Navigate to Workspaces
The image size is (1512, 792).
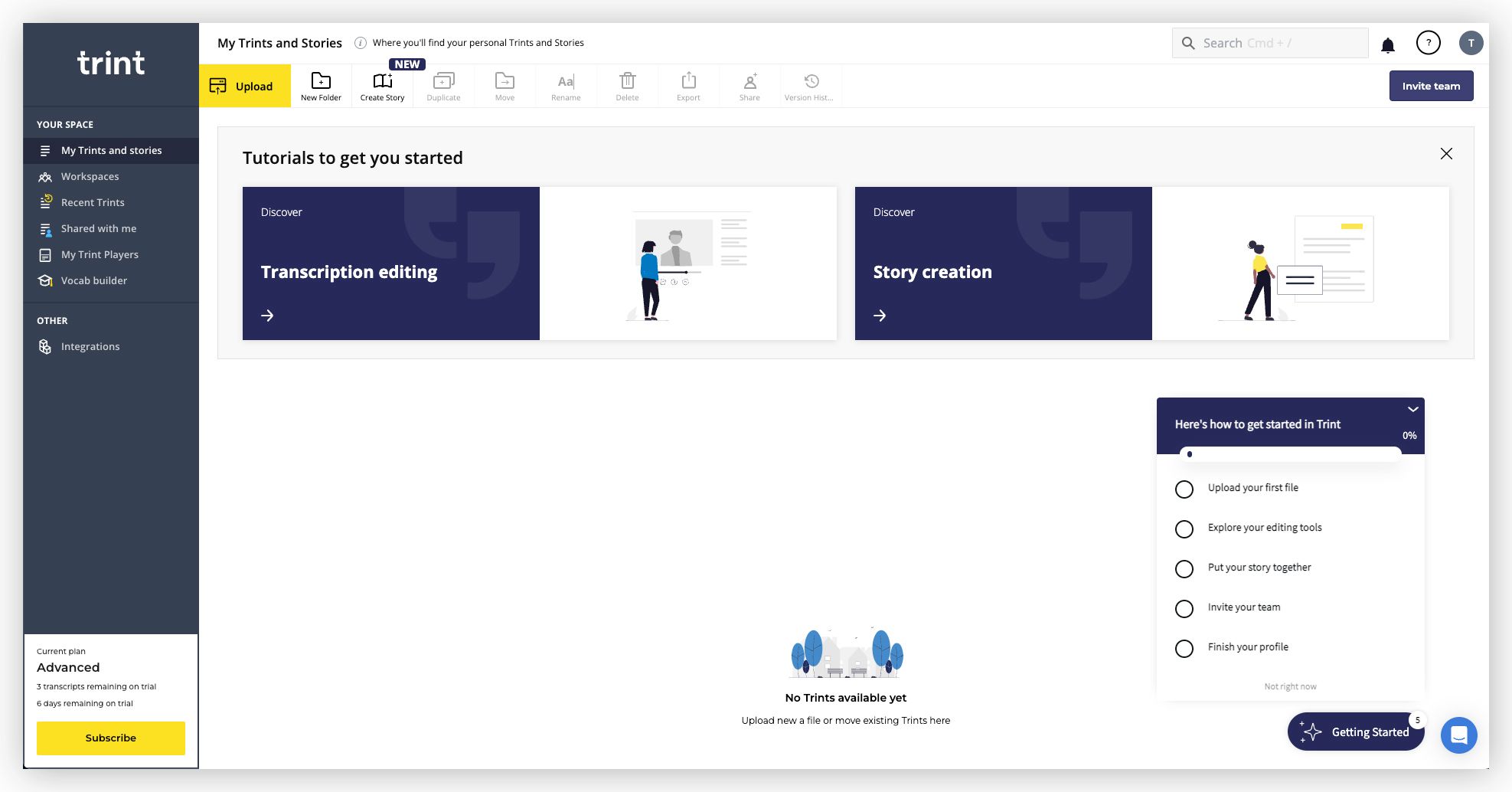pos(111,176)
